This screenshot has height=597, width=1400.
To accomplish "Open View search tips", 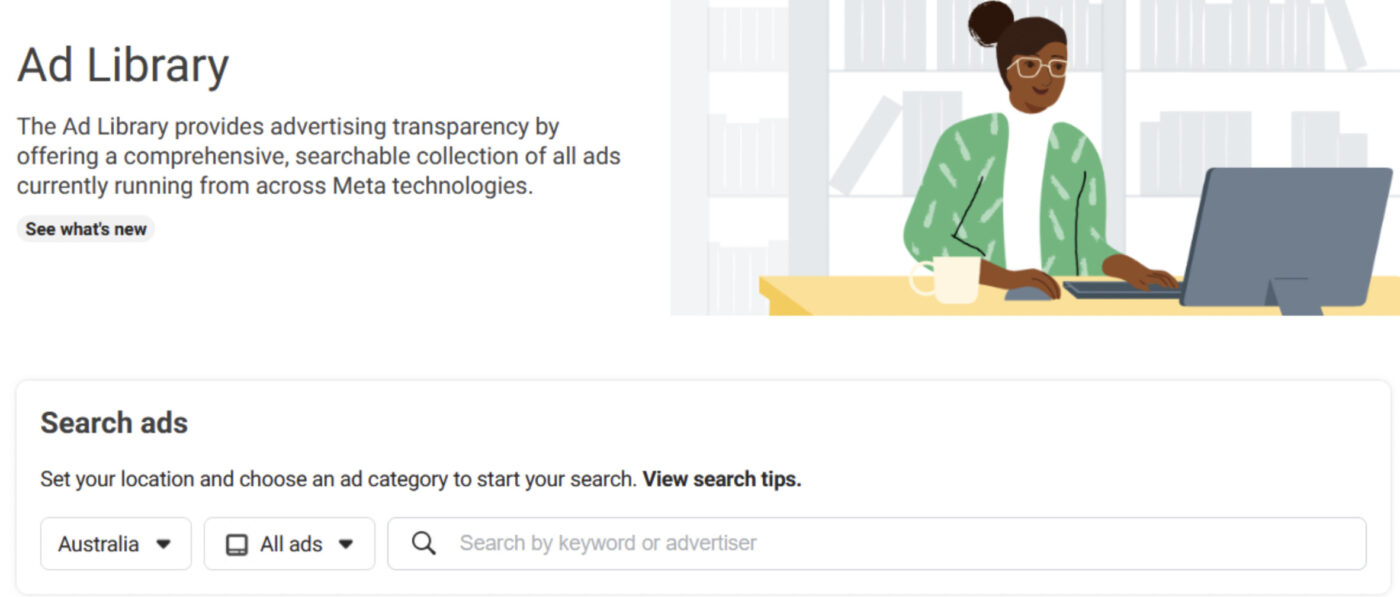I will tap(722, 479).
